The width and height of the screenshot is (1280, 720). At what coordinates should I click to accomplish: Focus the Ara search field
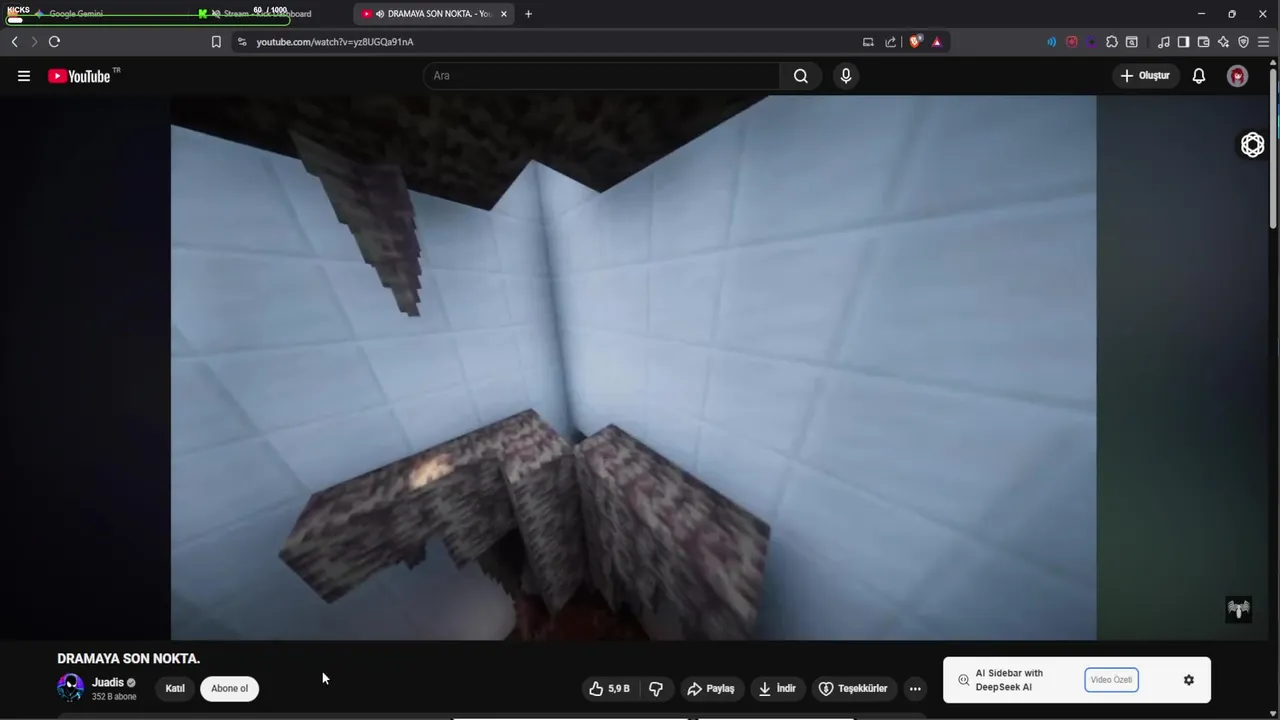(x=601, y=76)
